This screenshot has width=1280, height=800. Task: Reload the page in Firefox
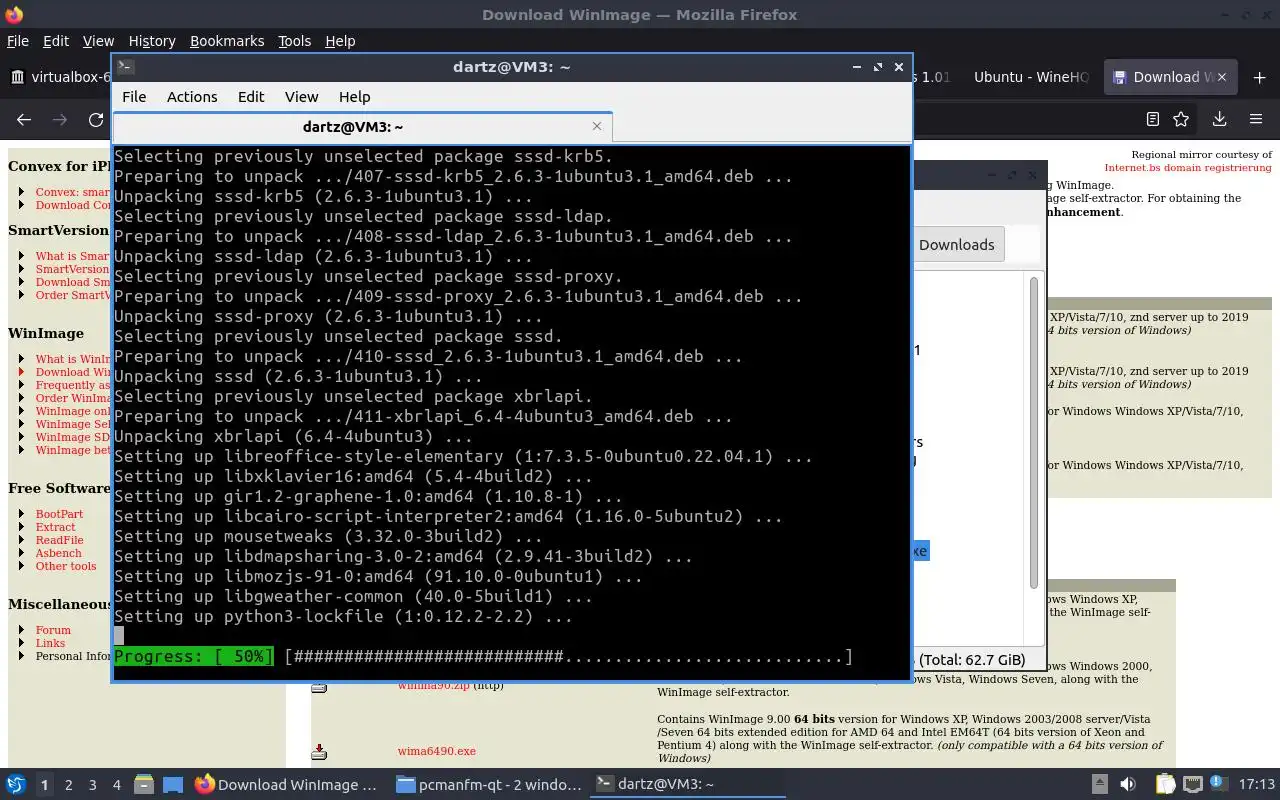click(x=96, y=119)
